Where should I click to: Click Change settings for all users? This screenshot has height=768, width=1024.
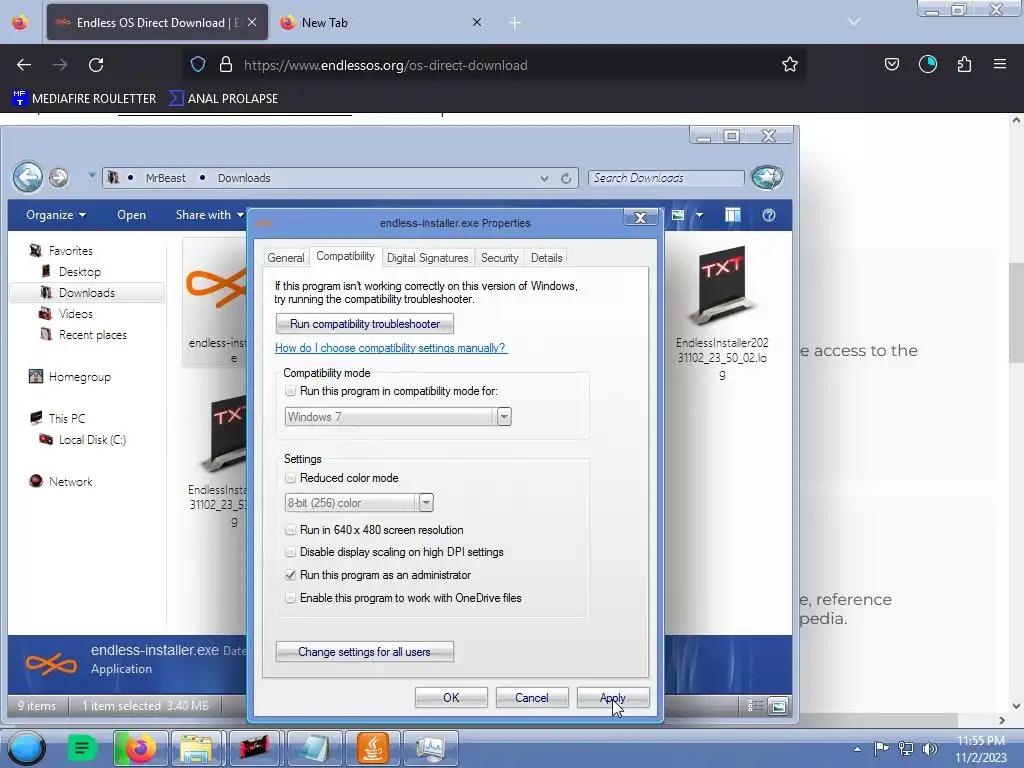(364, 652)
